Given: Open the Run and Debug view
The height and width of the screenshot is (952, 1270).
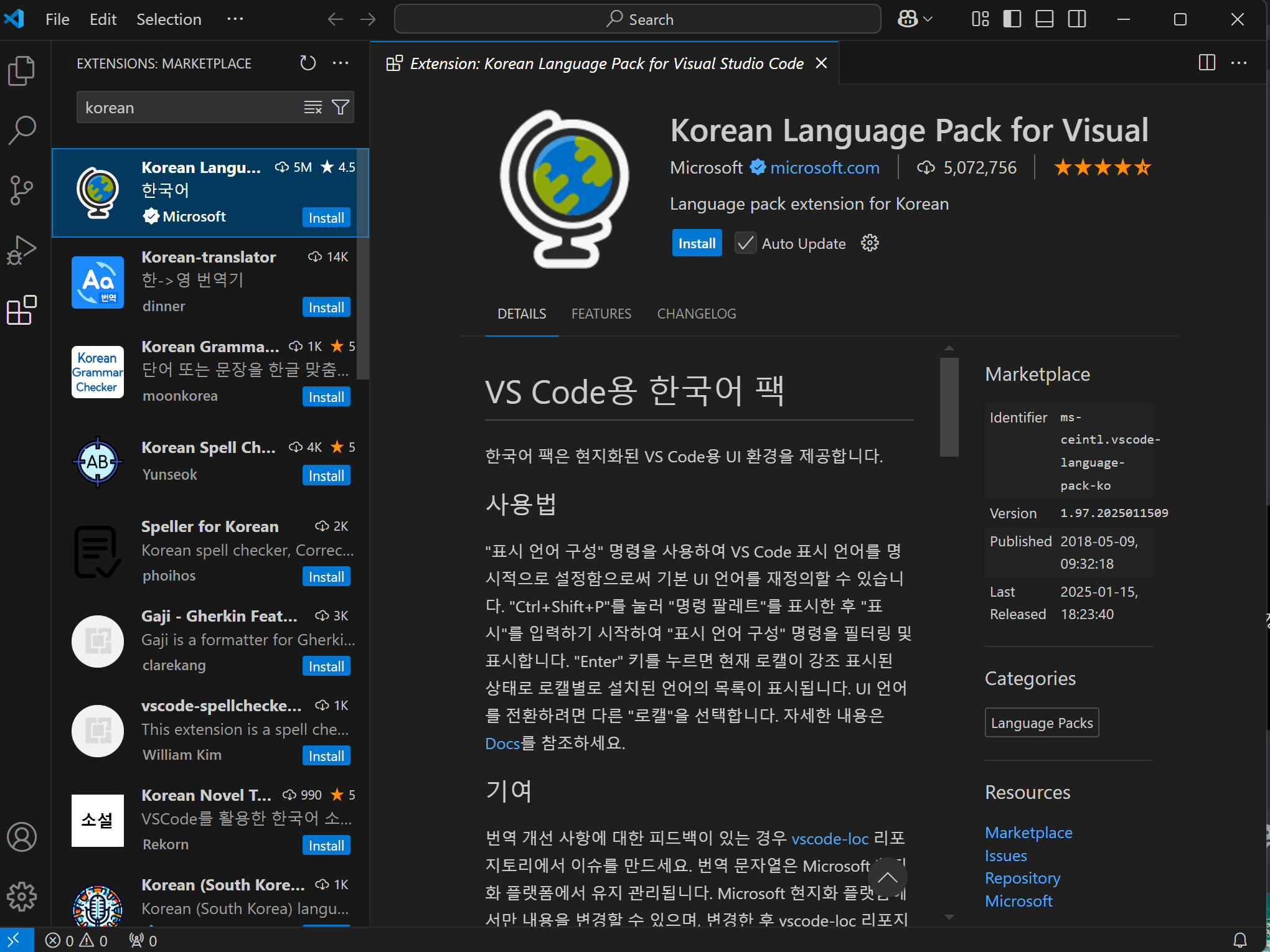Looking at the screenshot, I should coord(22,250).
